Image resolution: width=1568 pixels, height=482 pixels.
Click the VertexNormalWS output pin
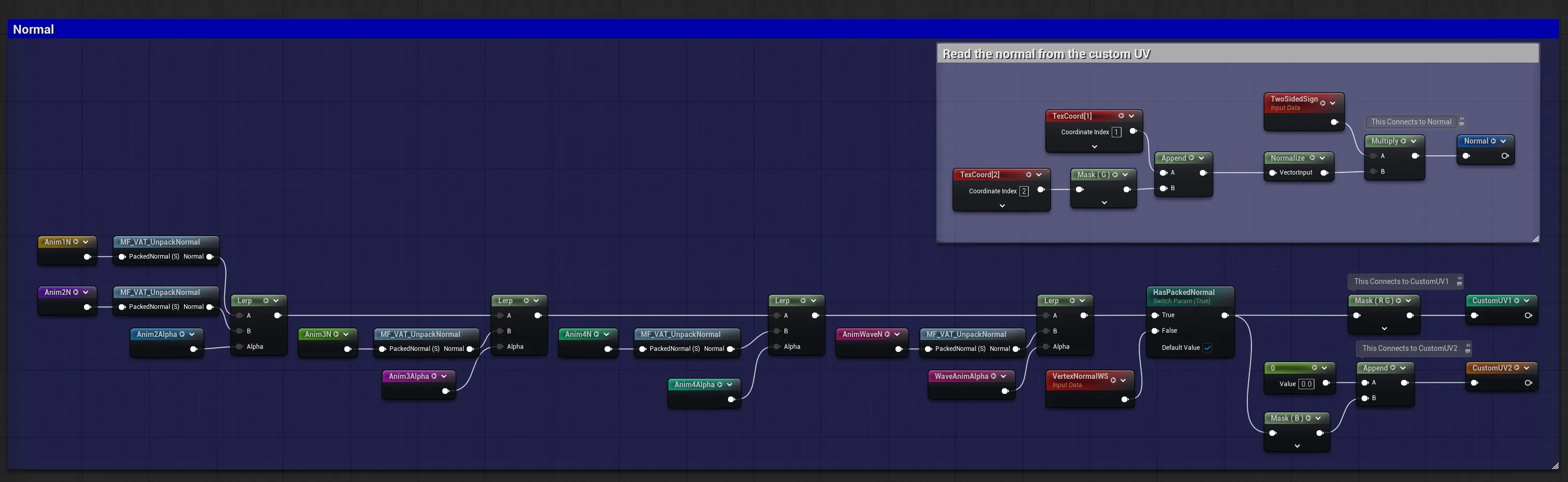(x=1124, y=399)
